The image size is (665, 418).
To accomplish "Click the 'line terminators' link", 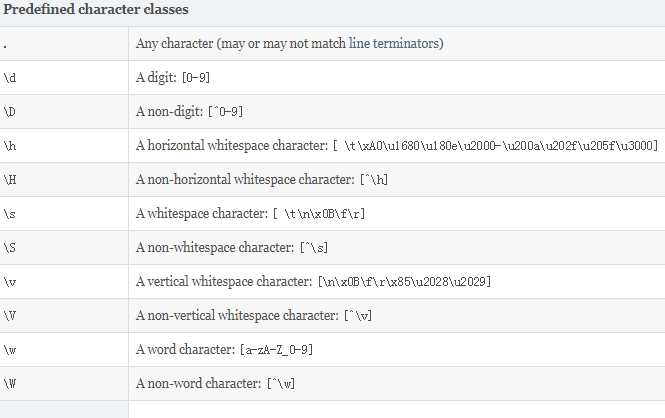I will (x=396, y=44).
